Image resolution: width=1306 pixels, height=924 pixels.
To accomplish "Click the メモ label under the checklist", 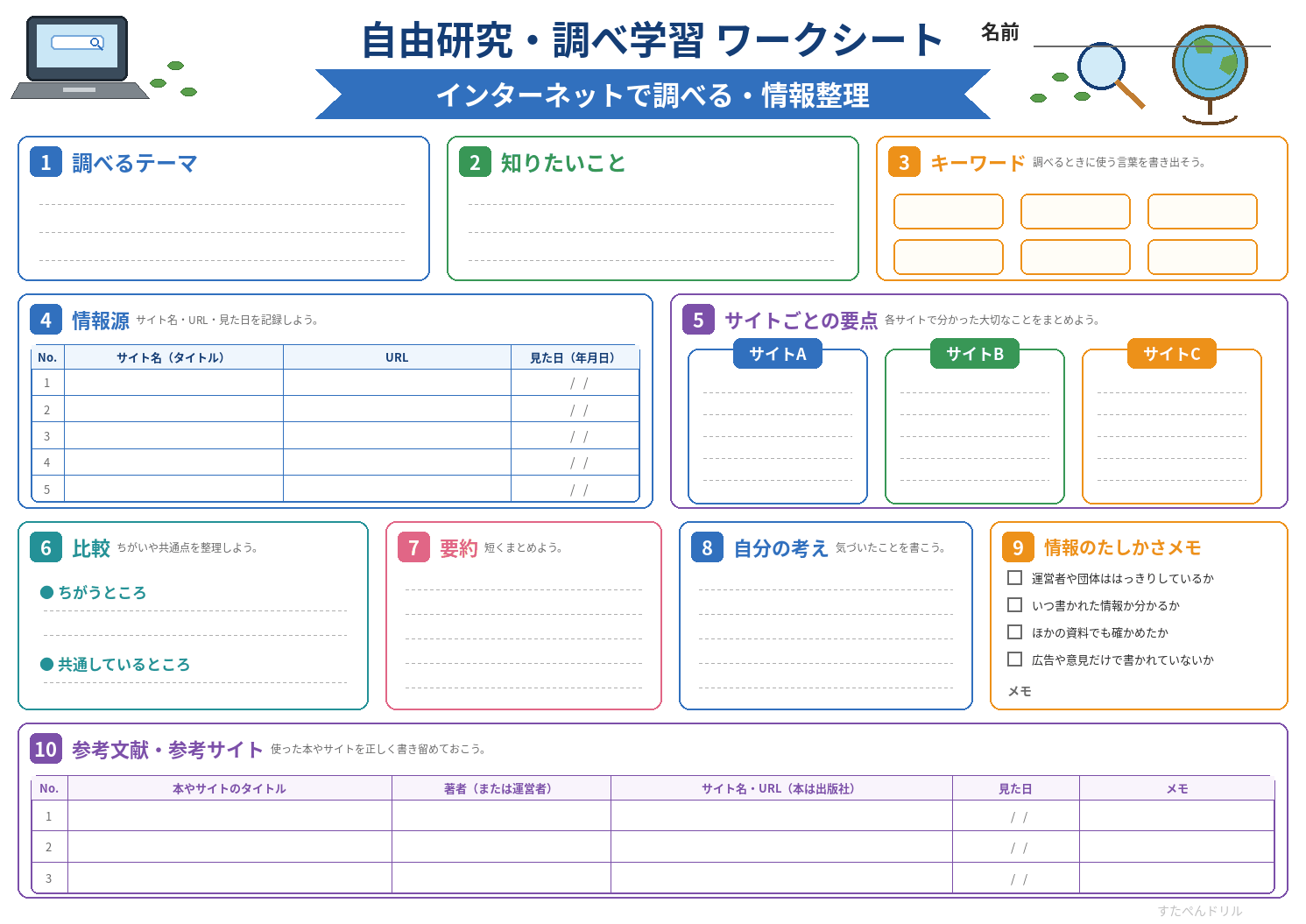I will point(1020,691).
